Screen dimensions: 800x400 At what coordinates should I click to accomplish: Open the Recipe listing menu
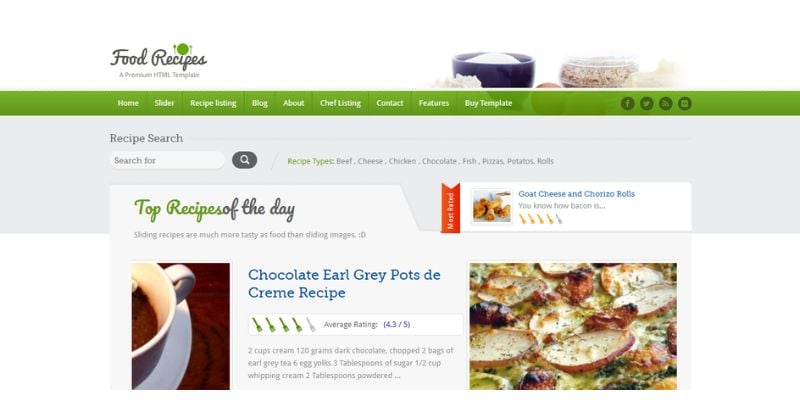point(213,103)
